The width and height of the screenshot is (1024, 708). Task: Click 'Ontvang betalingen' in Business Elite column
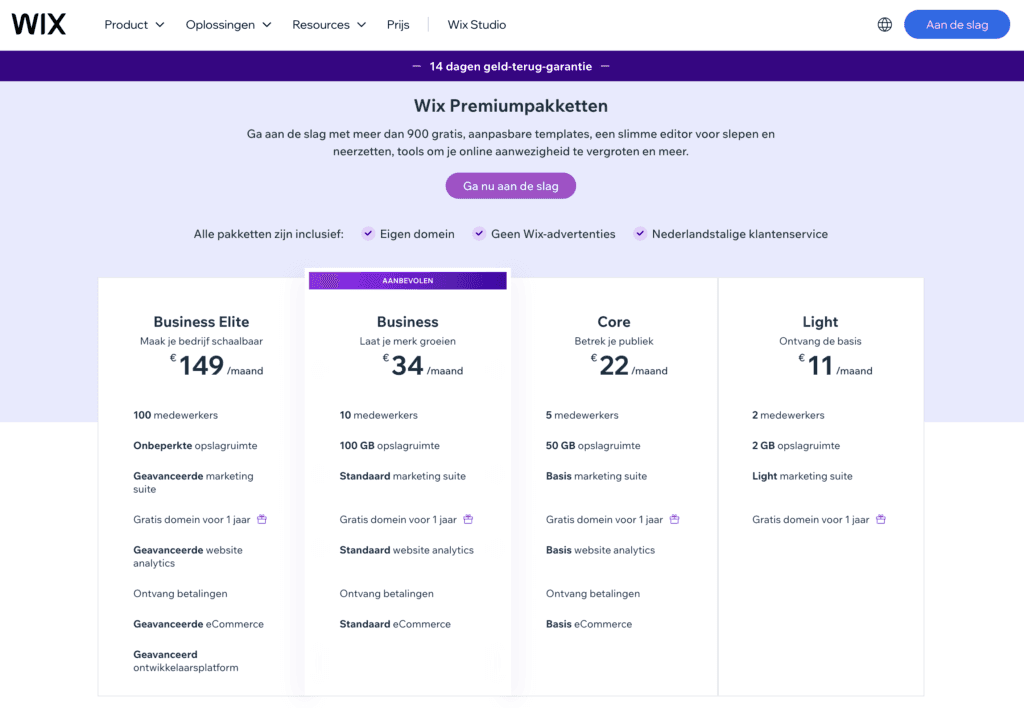[180, 594]
